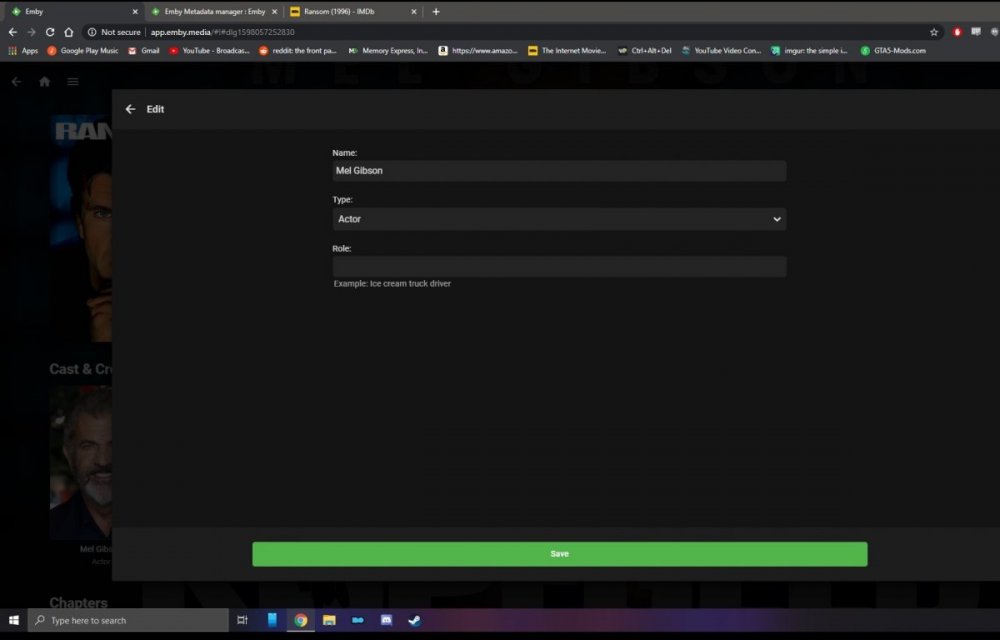Open the Apps bookmark shortcut
The width and height of the screenshot is (1000, 640).
(x=23, y=50)
